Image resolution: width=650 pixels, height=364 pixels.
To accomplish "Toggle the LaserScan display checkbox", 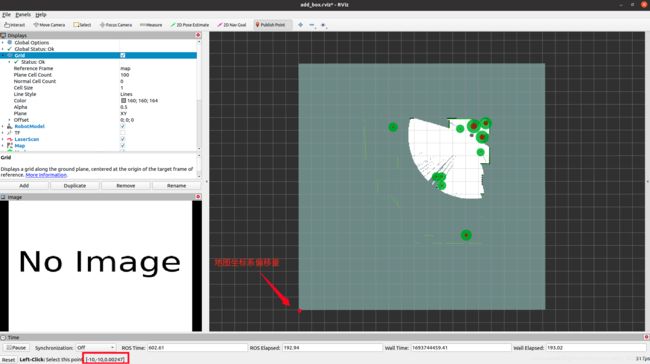I will [122, 139].
